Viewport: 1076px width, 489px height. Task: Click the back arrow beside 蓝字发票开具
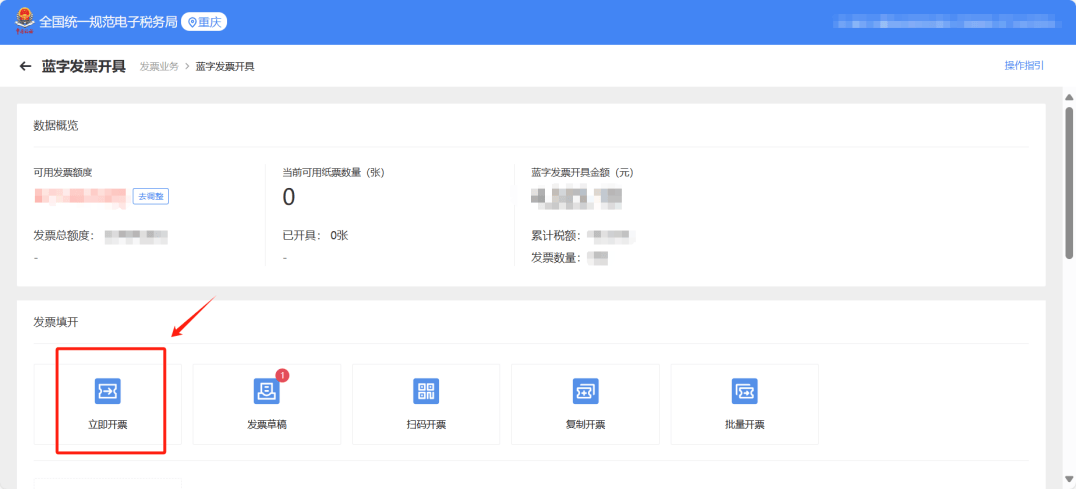25,66
